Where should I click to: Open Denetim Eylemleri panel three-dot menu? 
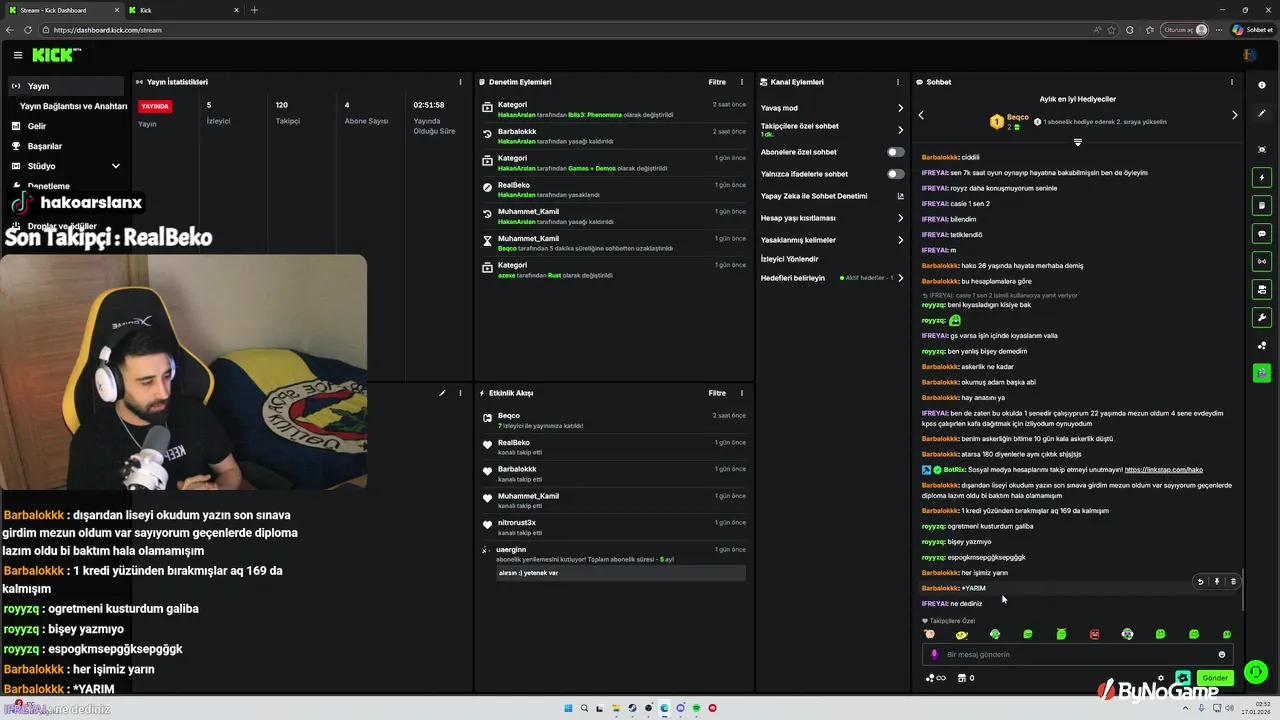pos(741,82)
